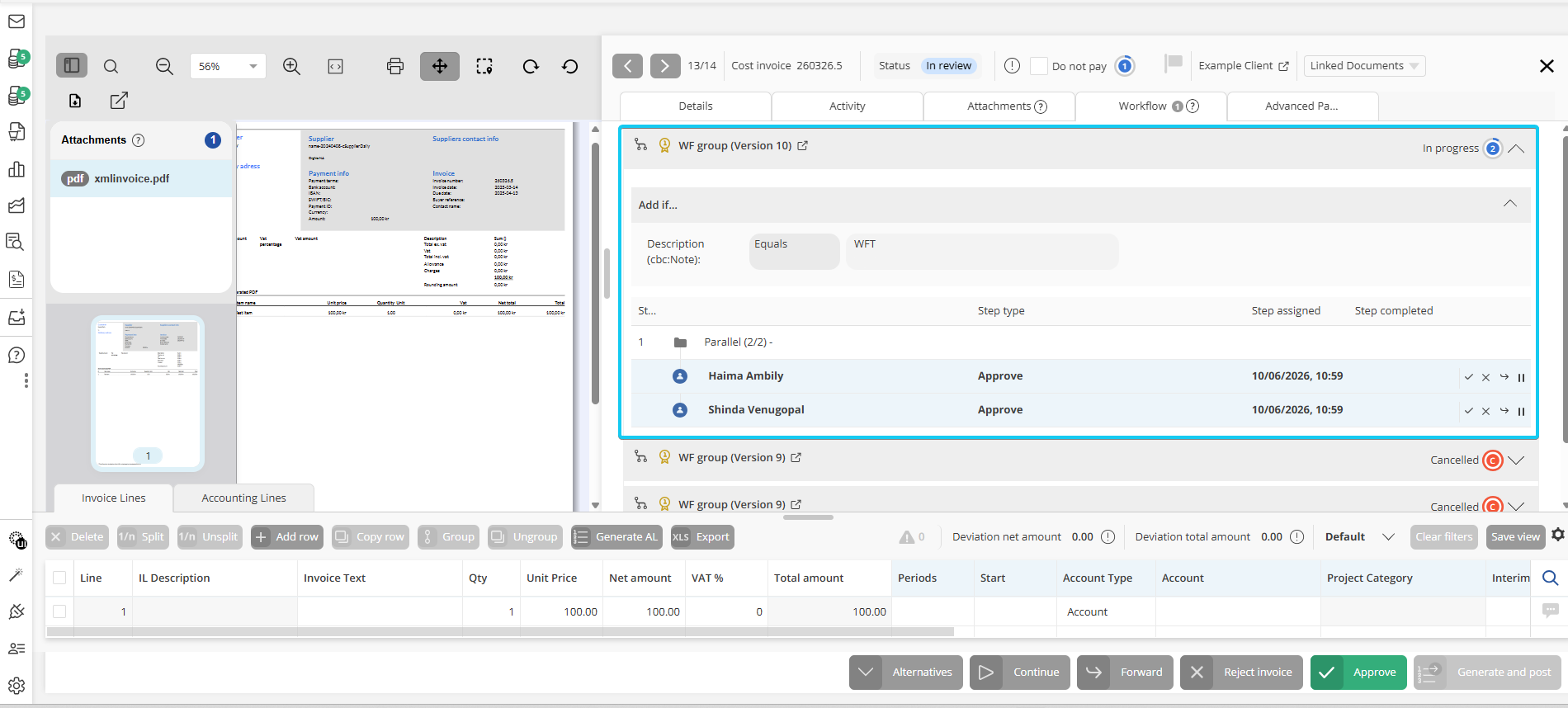This screenshot has height=708, width=1568.
Task: Open invoice line table settings gear
Action: click(1557, 535)
